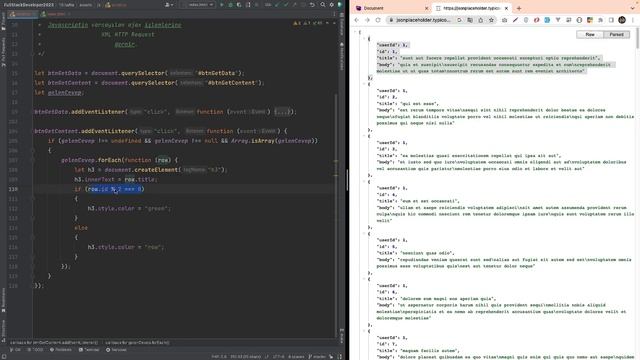640x360 pixels.
Task: Open the user account icon in IDE toolbar
Action: (168, 5)
